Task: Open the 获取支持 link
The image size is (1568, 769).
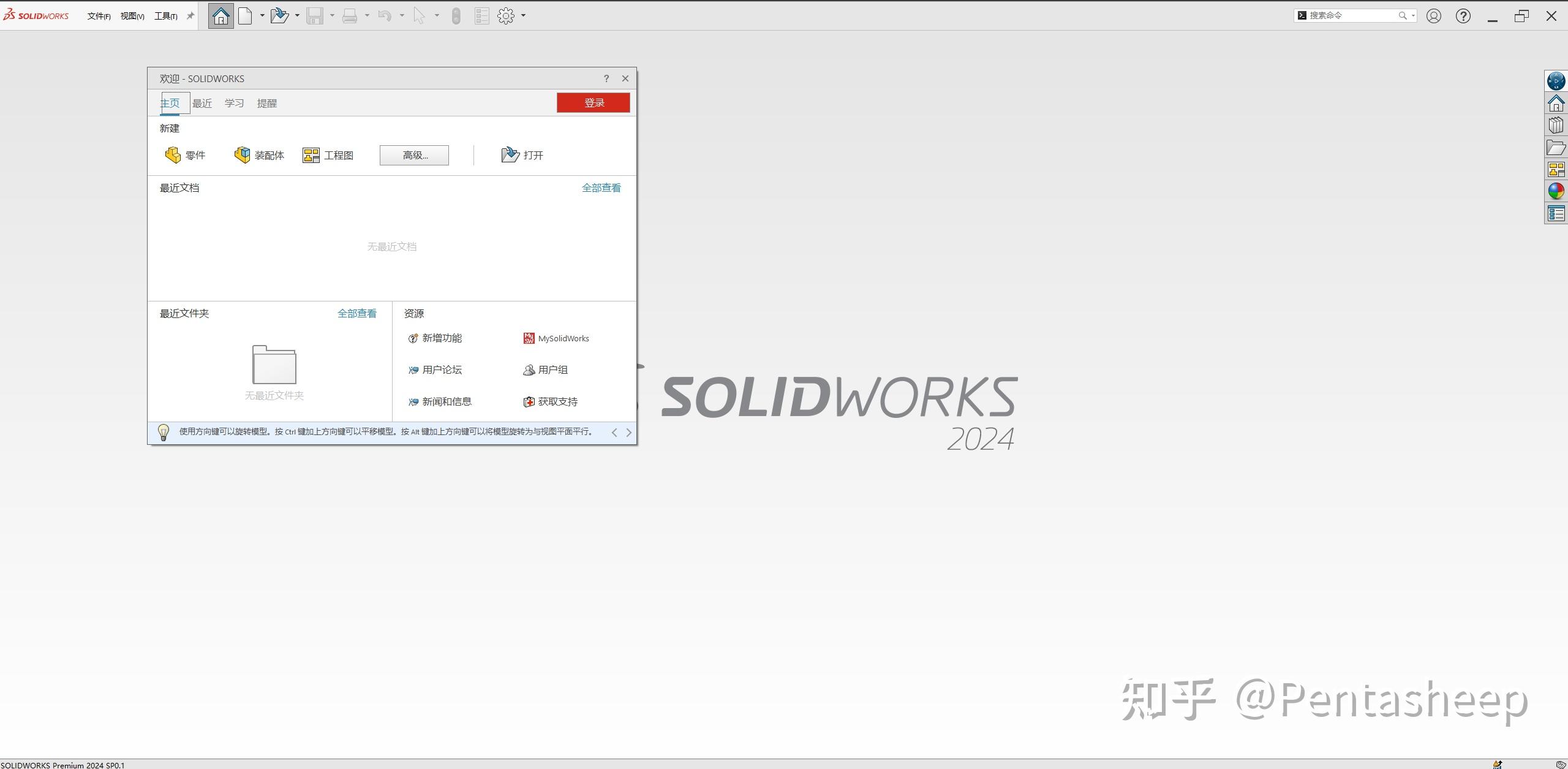Action: [550, 402]
